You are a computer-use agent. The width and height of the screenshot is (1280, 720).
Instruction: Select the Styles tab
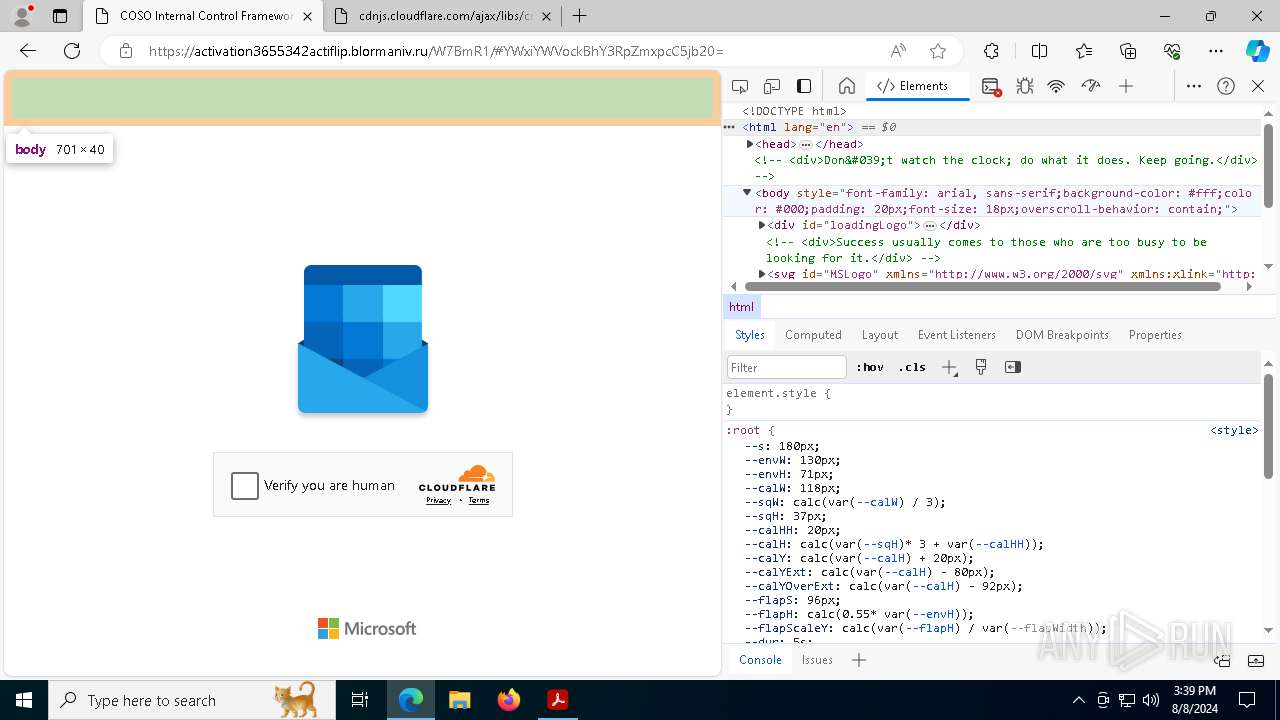pyautogui.click(x=750, y=335)
